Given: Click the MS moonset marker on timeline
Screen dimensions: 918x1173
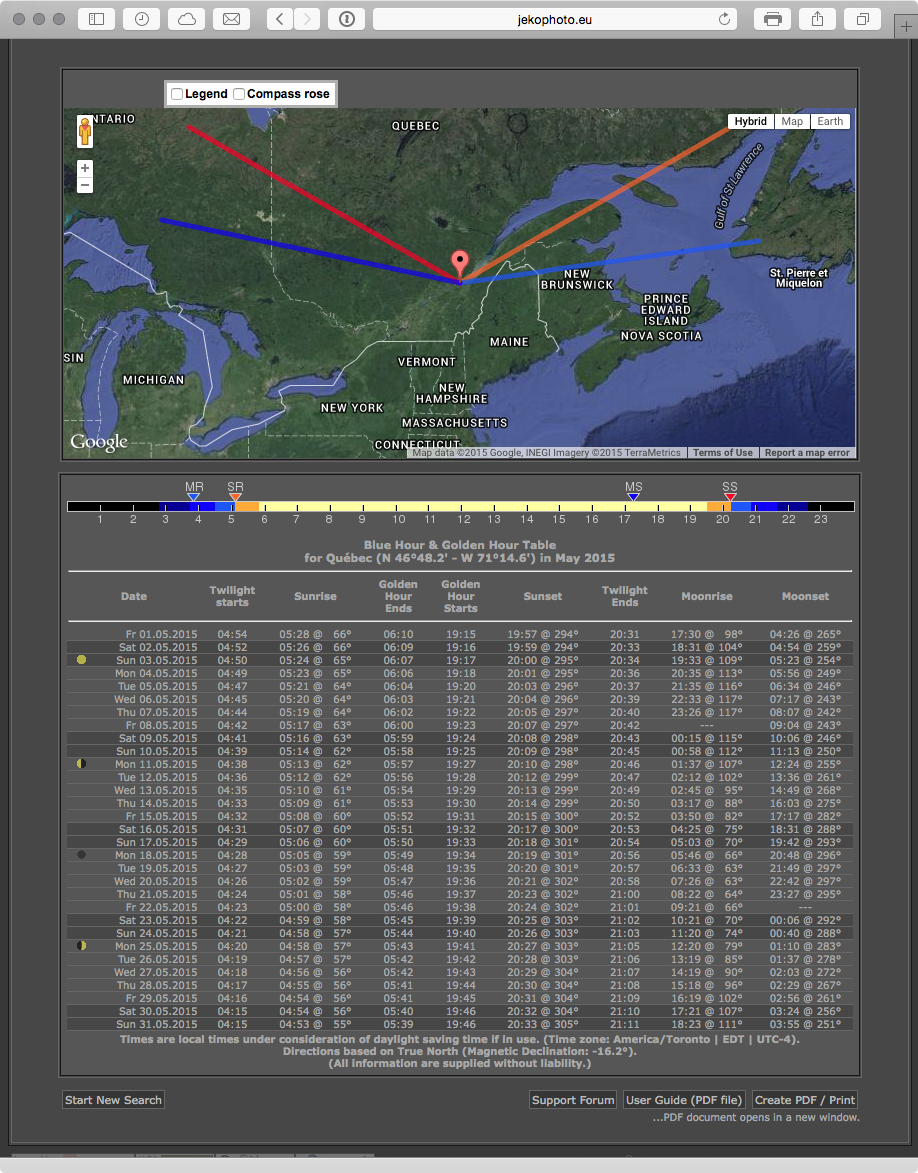Looking at the screenshot, I should [x=634, y=496].
